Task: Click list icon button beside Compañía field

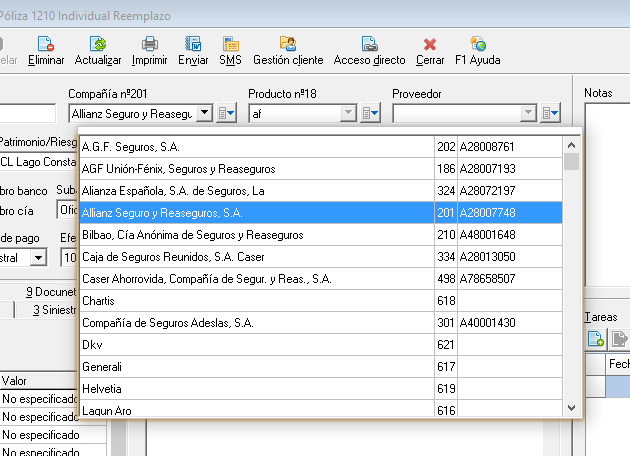Action: point(227,113)
